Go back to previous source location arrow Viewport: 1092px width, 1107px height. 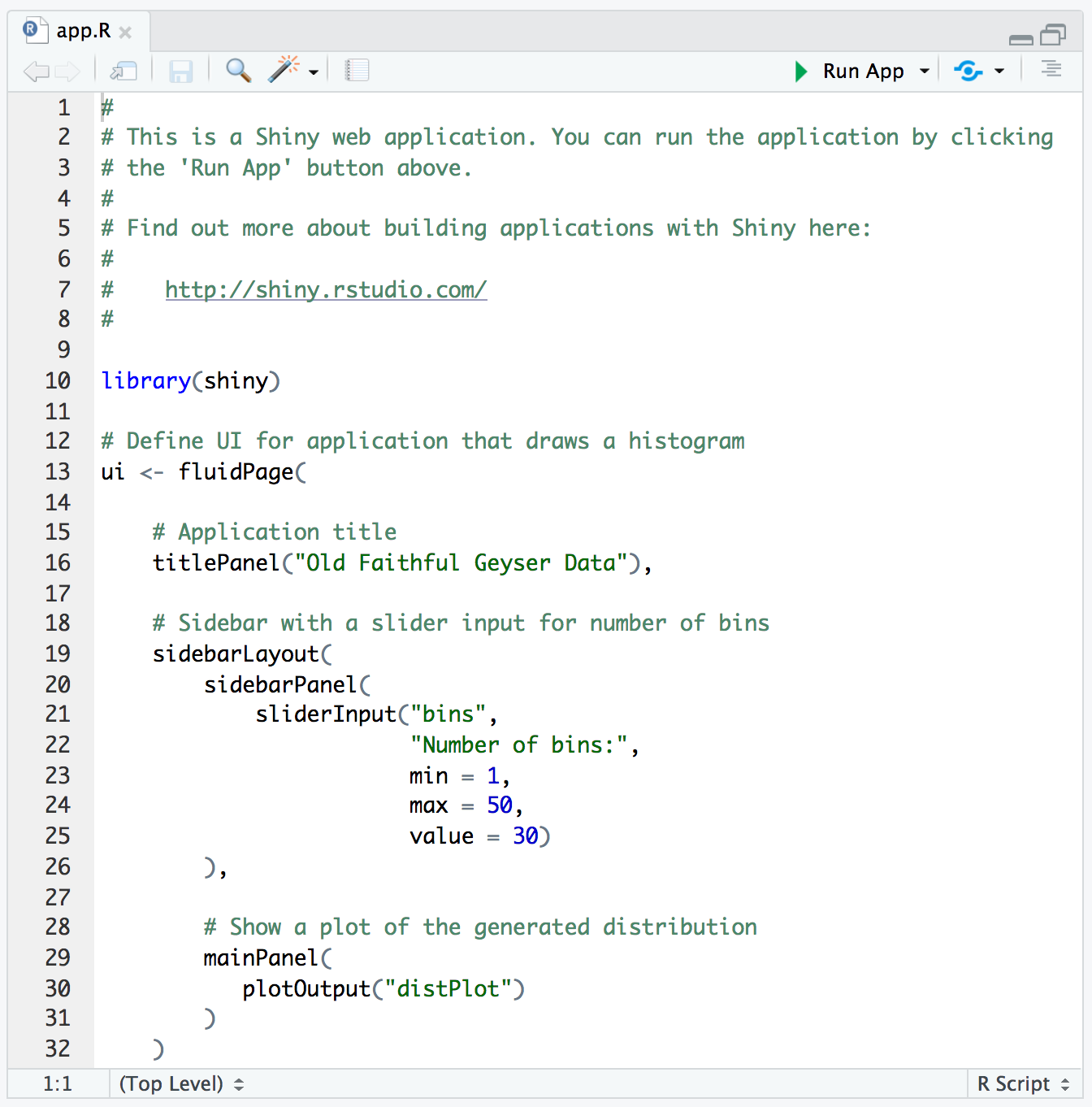tap(36, 72)
